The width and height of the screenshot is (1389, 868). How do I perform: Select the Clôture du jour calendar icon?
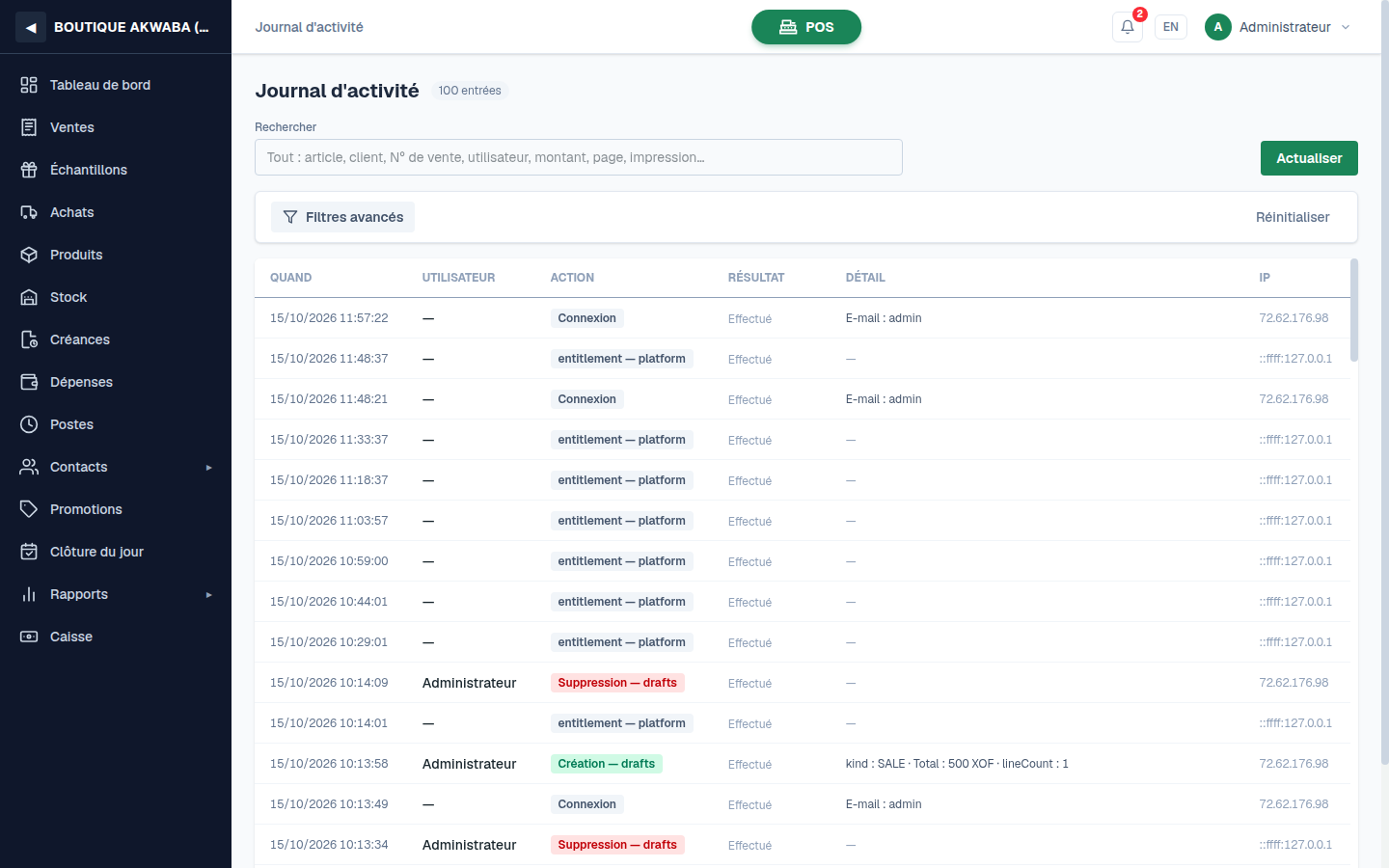pos(29,552)
